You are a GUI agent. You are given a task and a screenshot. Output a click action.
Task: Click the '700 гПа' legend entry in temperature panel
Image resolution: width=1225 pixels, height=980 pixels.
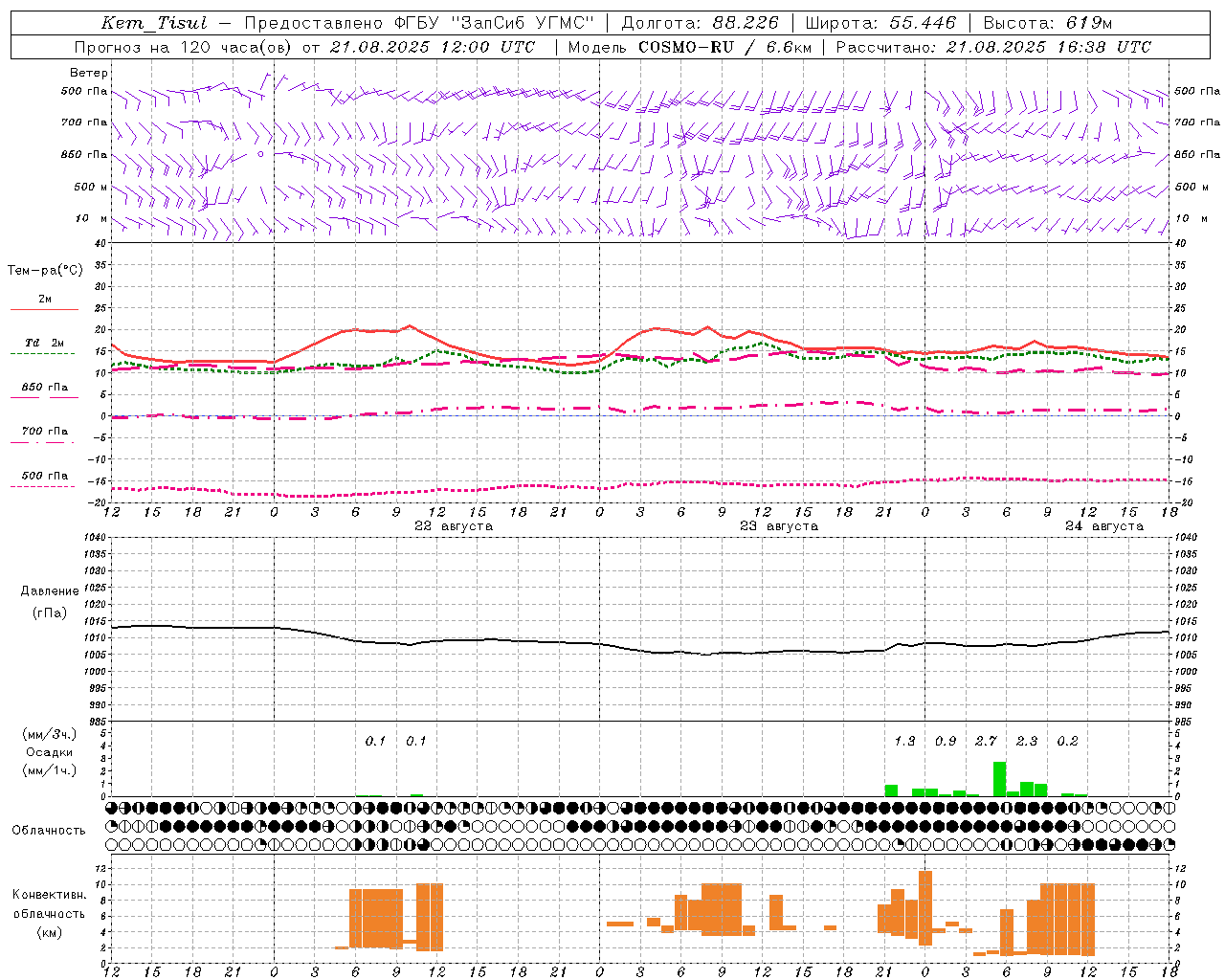[45, 431]
